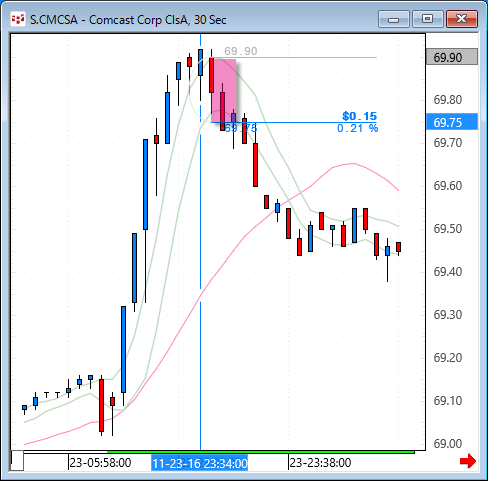Click the green session bar above time axis
488x481 pixels.
(x=261, y=452)
